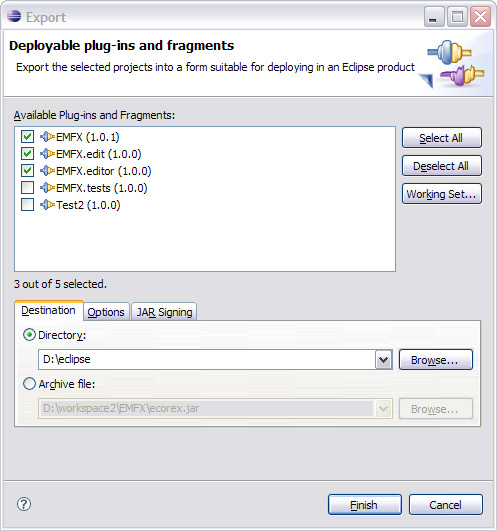Click the Test2 plug-in icon

[47, 205]
